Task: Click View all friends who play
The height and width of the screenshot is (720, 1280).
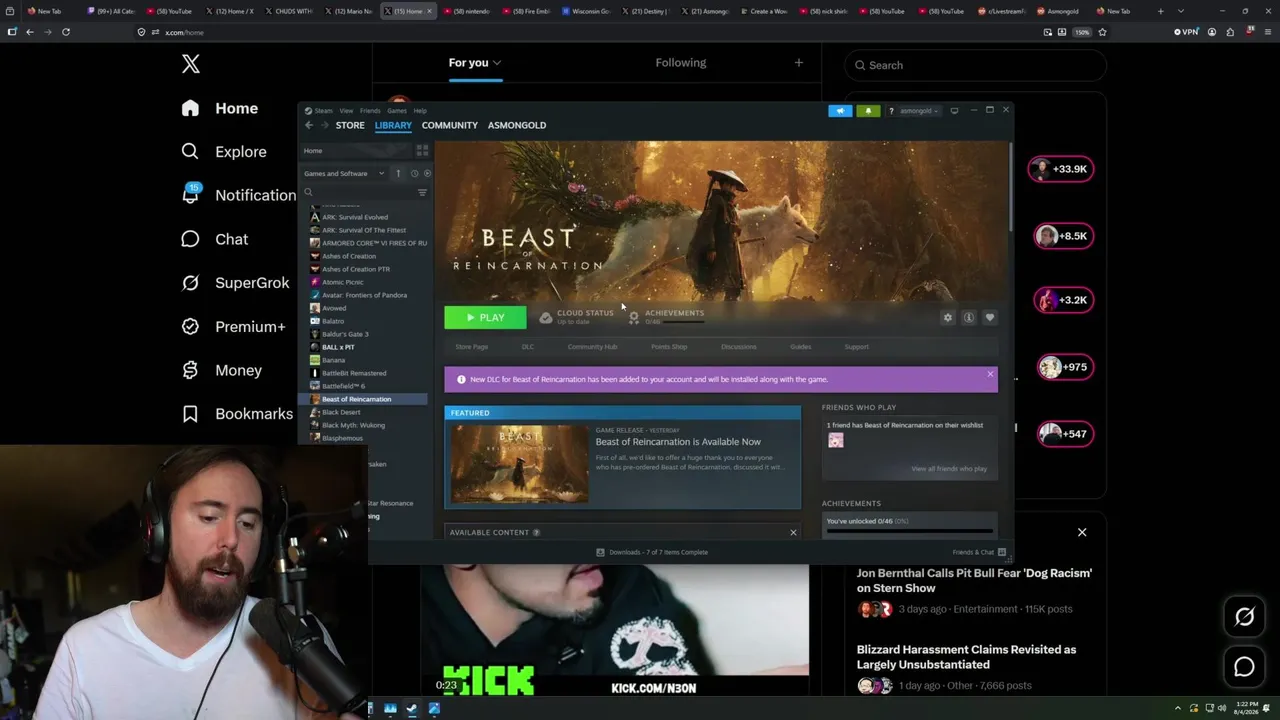Action: (x=949, y=469)
